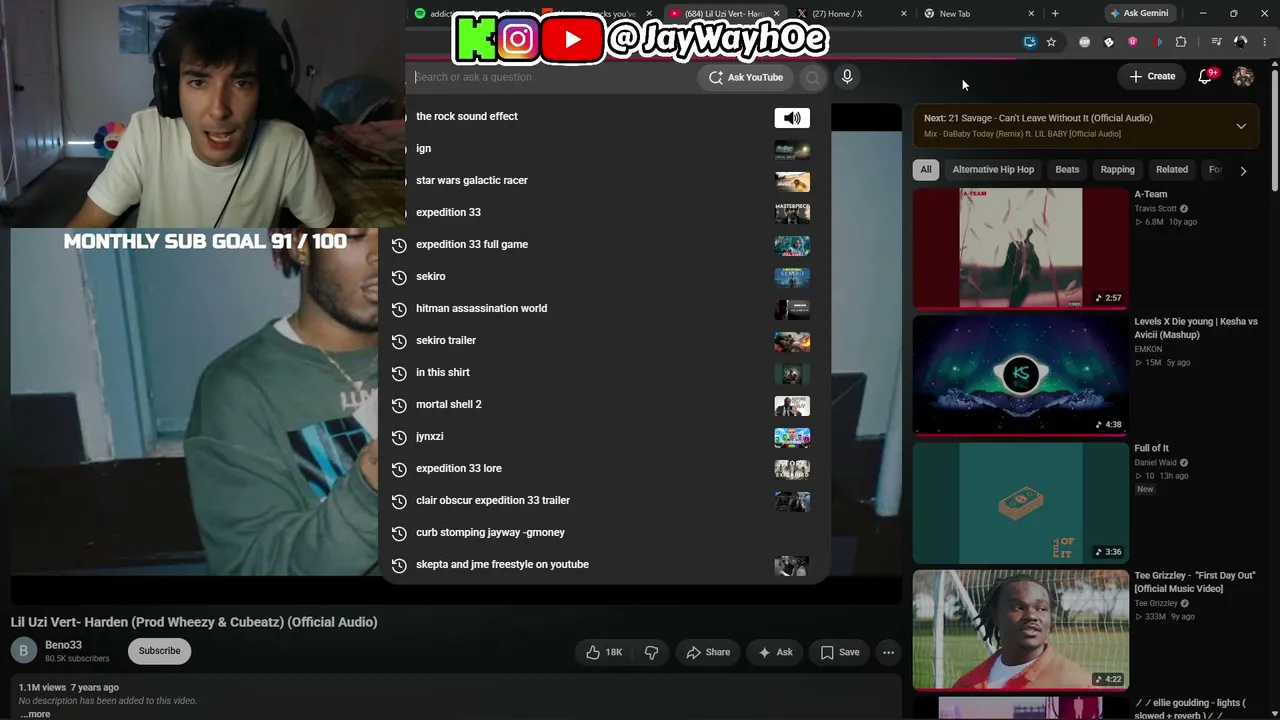
Task: Select the 'Related' filter chip
Action: 1172,170
